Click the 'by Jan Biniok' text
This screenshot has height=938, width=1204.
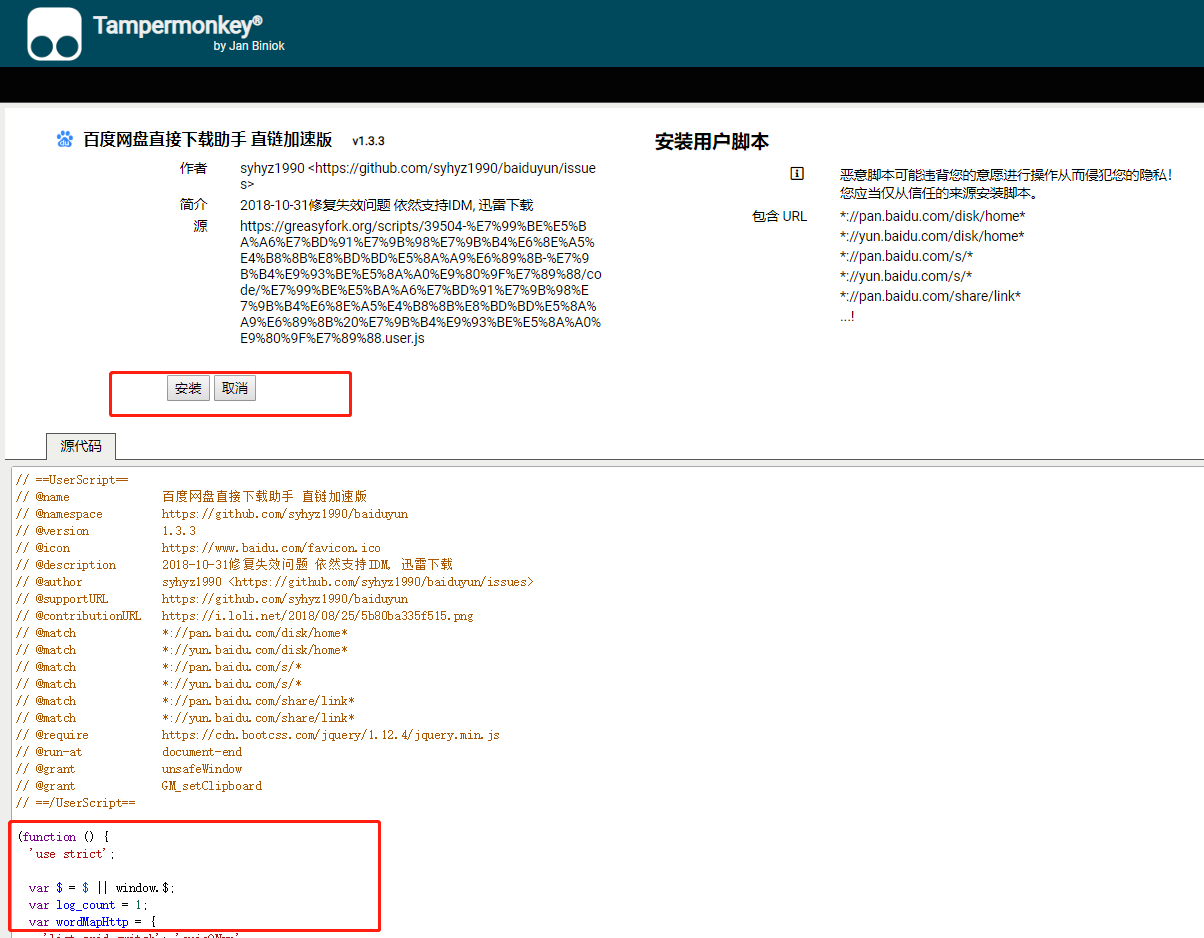click(249, 46)
